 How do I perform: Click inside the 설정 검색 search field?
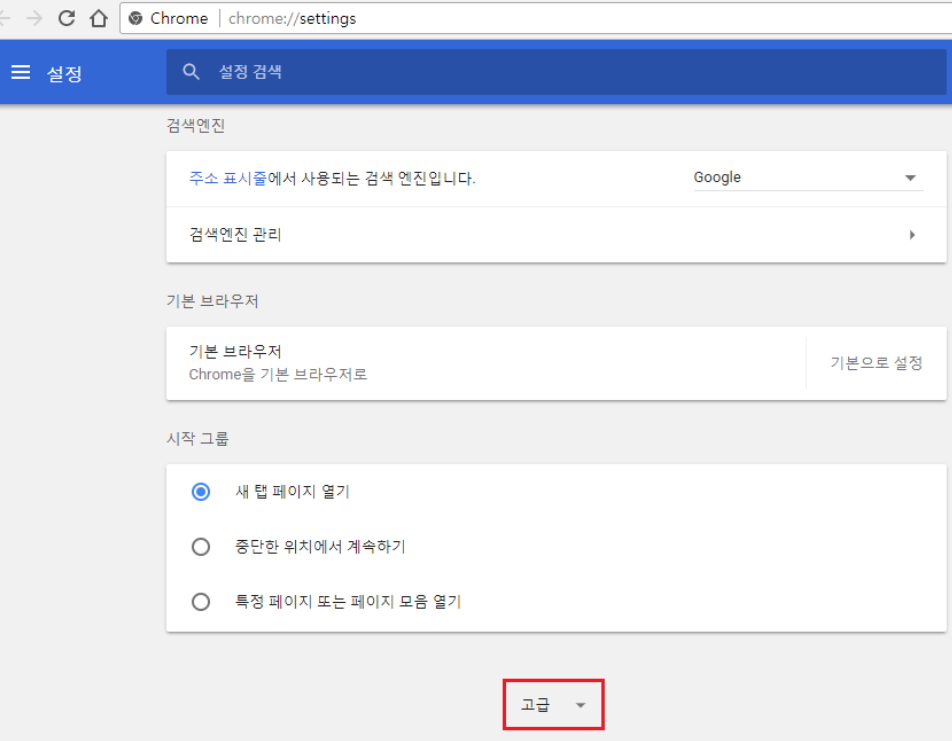click(300, 71)
